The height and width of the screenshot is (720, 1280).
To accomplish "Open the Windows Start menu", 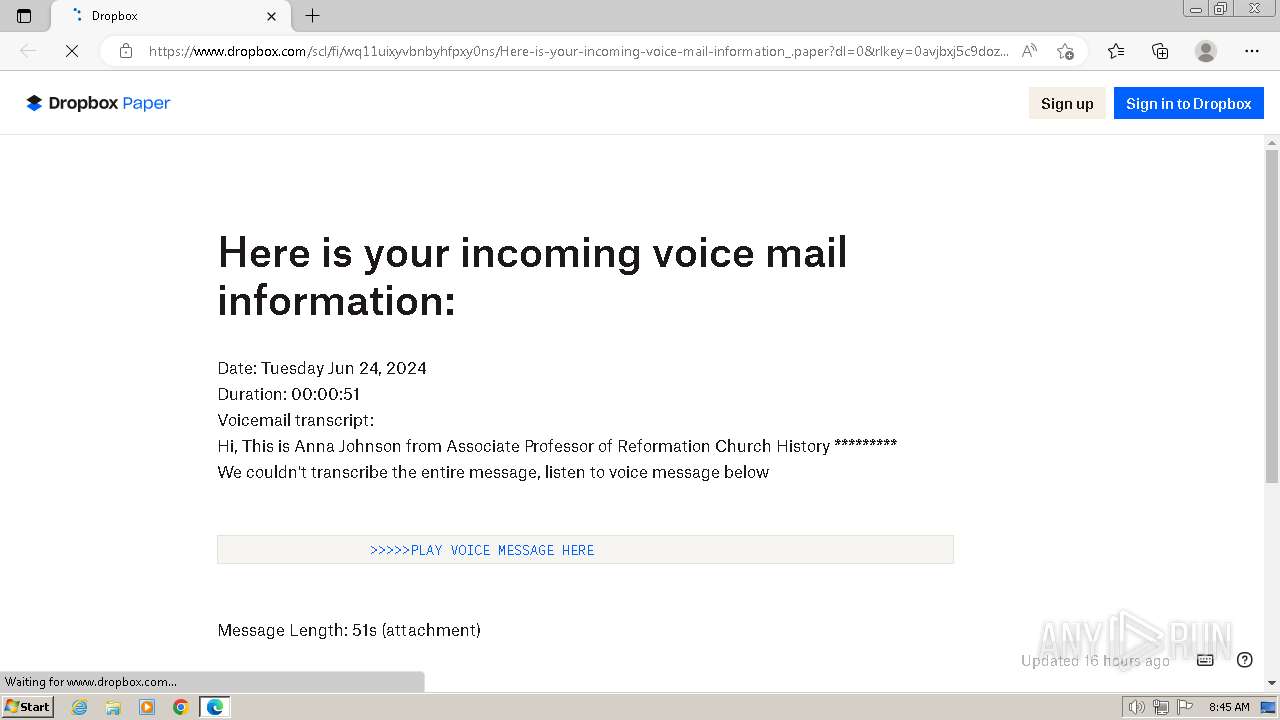I will (27, 707).
